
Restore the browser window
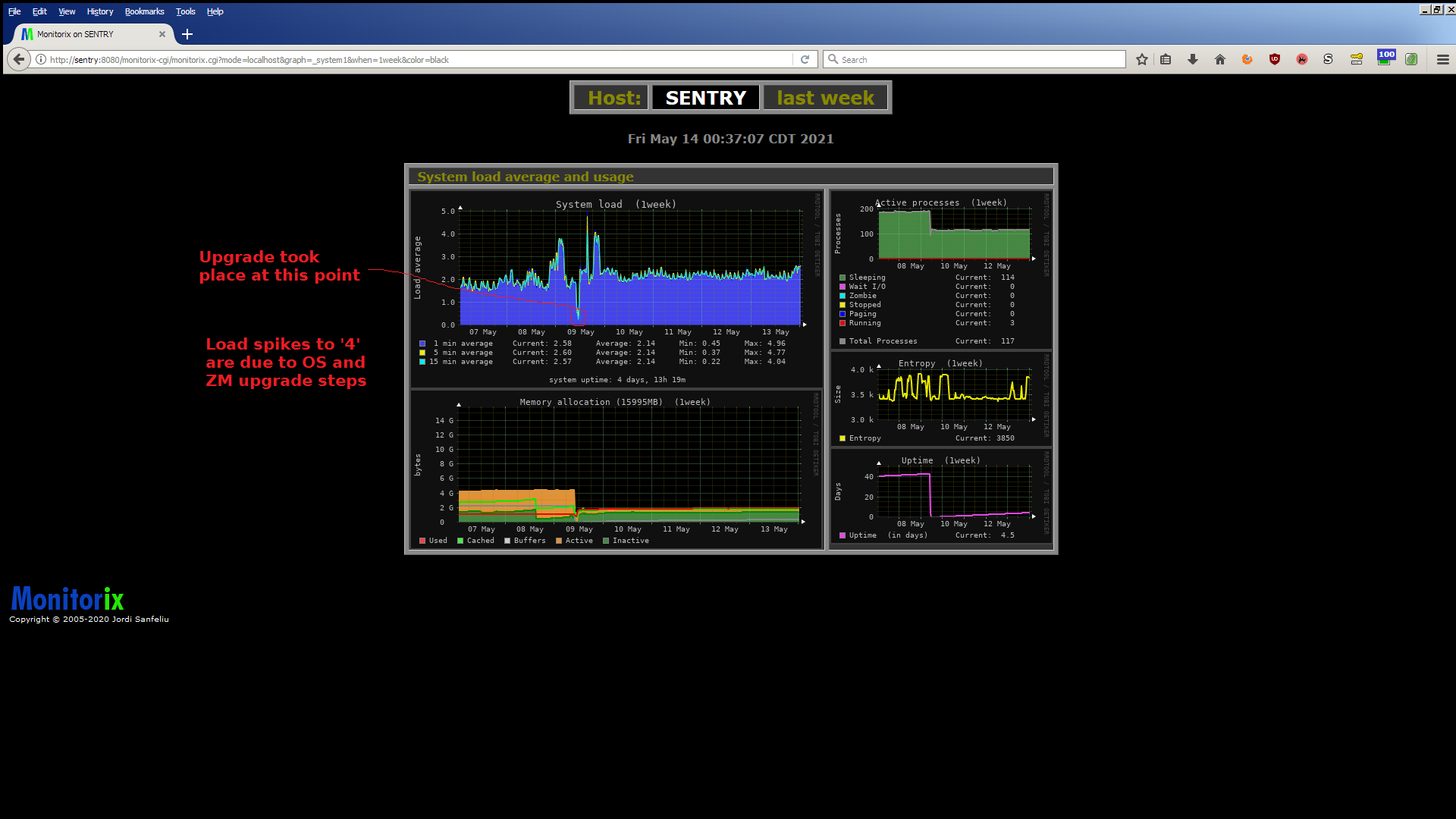click(x=1437, y=10)
